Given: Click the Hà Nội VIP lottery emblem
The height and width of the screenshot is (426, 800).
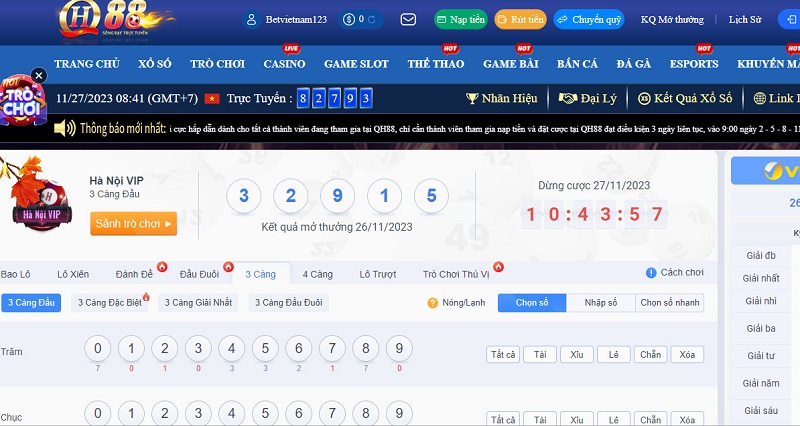Looking at the screenshot, I should coord(37,196).
